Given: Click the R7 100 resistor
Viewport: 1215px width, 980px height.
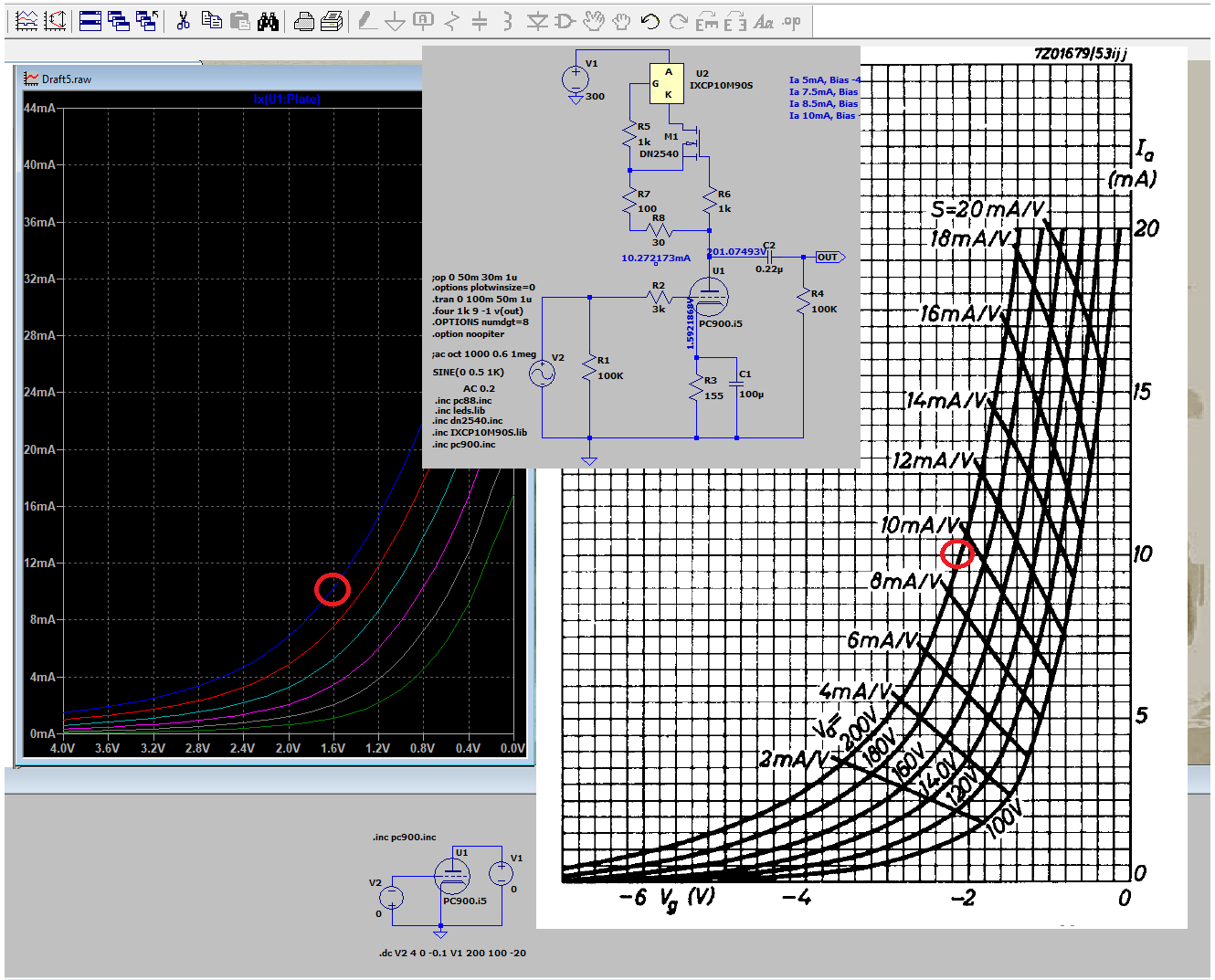Looking at the screenshot, I should tap(629, 202).
